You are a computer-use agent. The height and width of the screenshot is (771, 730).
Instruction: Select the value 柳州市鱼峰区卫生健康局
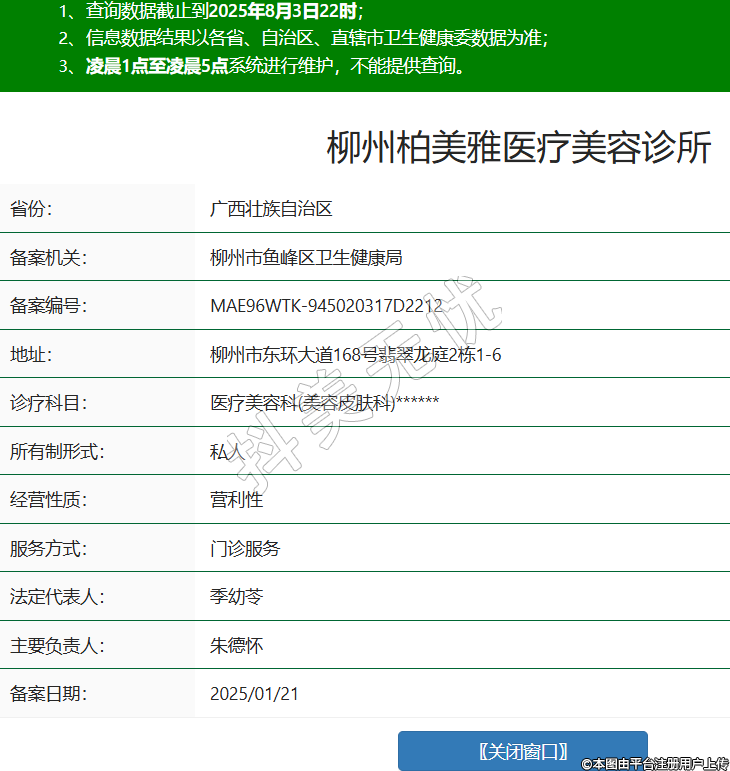click(306, 258)
